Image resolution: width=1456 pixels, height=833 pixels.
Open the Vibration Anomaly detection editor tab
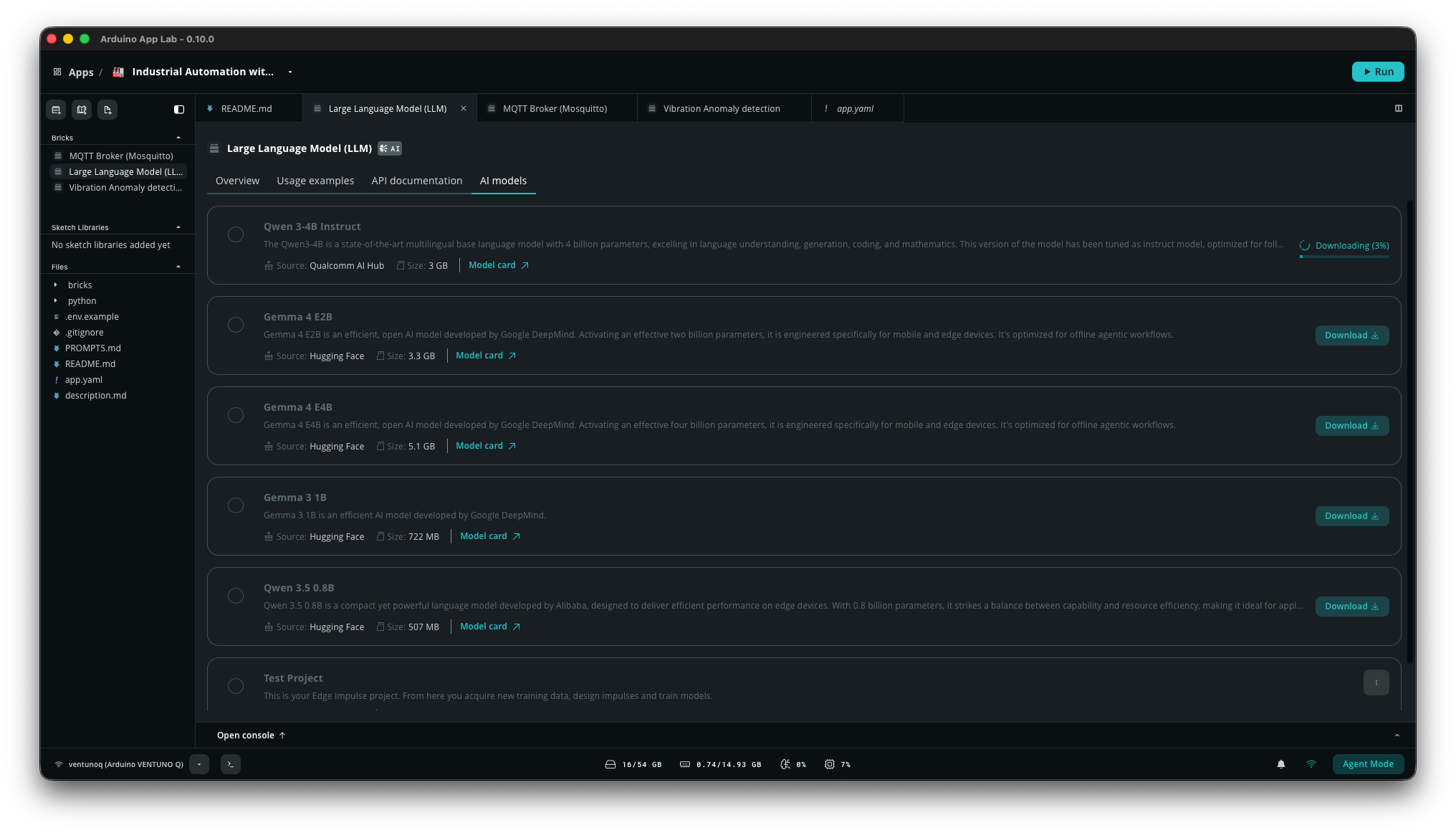click(724, 108)
